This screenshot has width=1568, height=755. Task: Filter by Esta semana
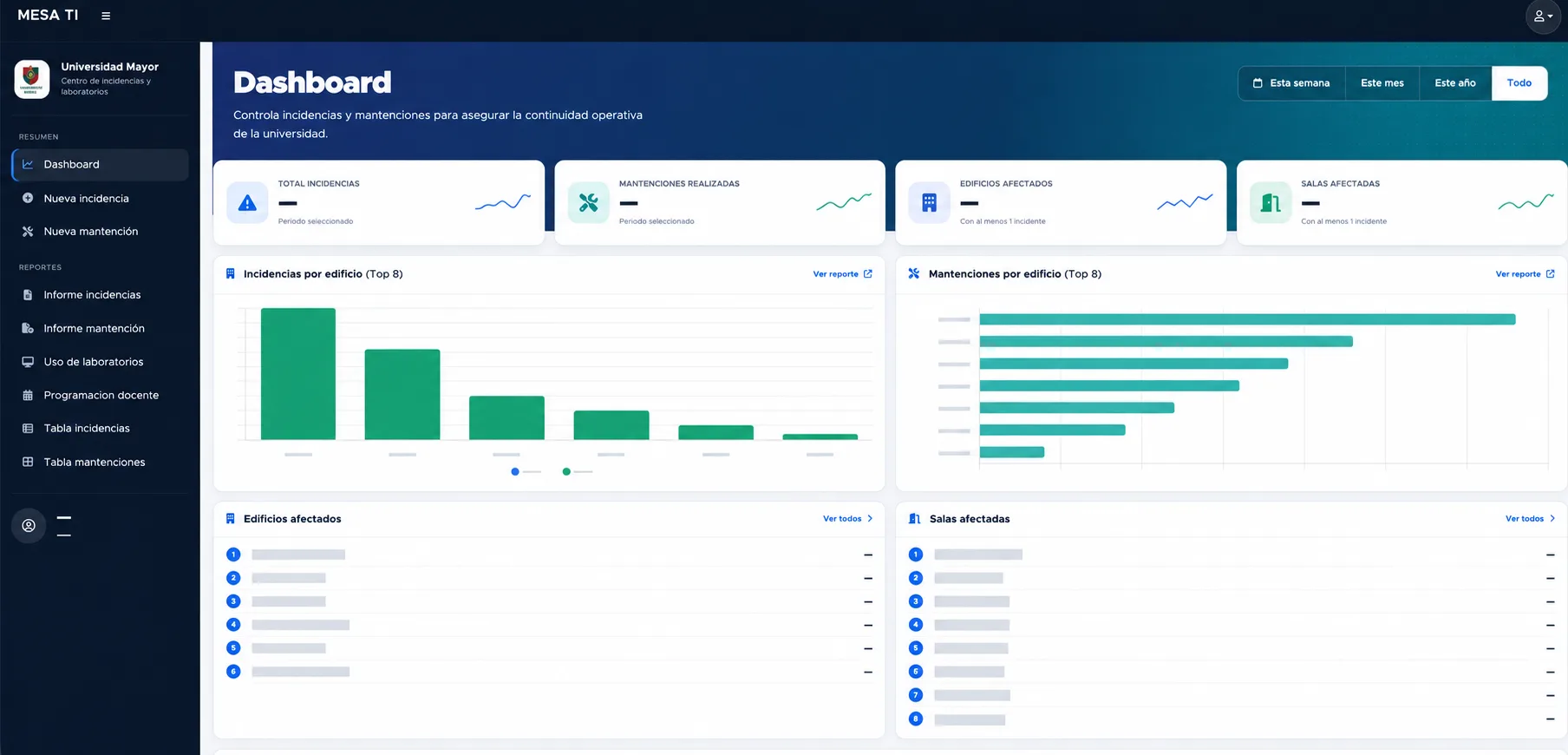click(x=1291, y=83)
